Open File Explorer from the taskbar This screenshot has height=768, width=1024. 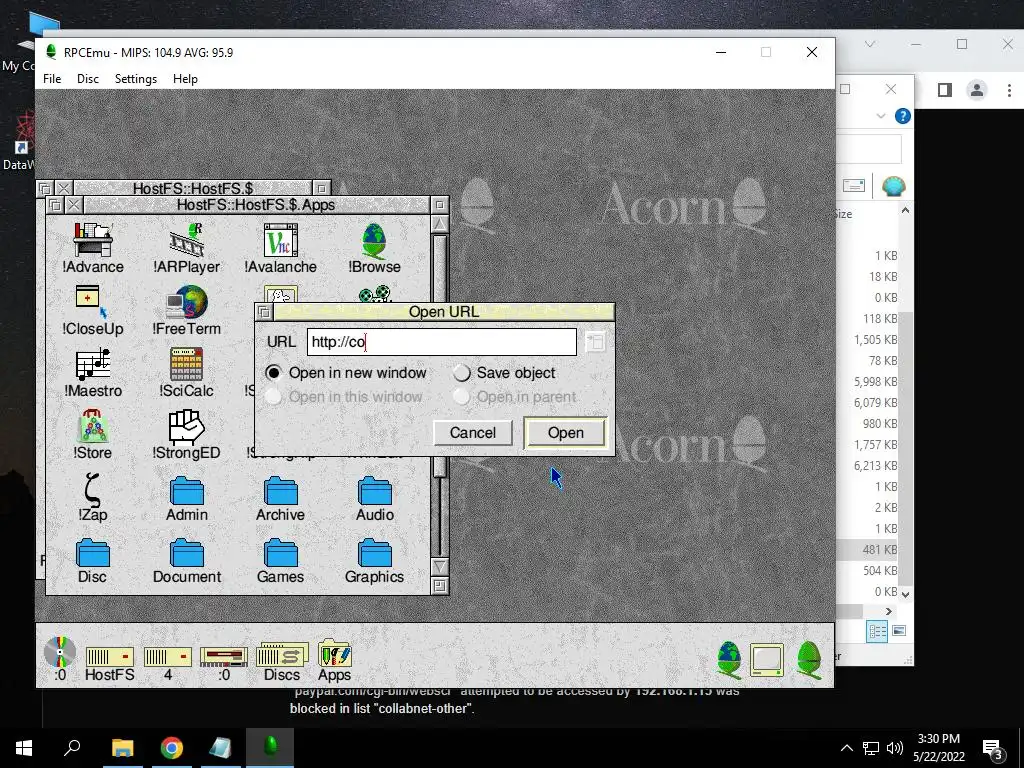coord(122,748)
